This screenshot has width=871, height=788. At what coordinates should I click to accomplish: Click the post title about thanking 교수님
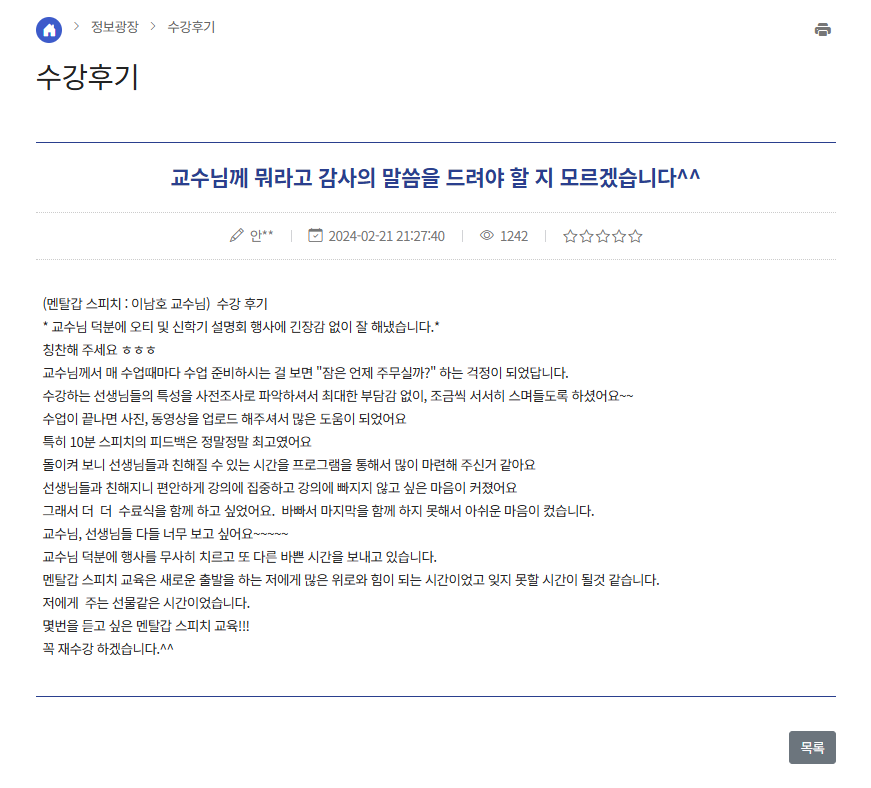[435, 178]
